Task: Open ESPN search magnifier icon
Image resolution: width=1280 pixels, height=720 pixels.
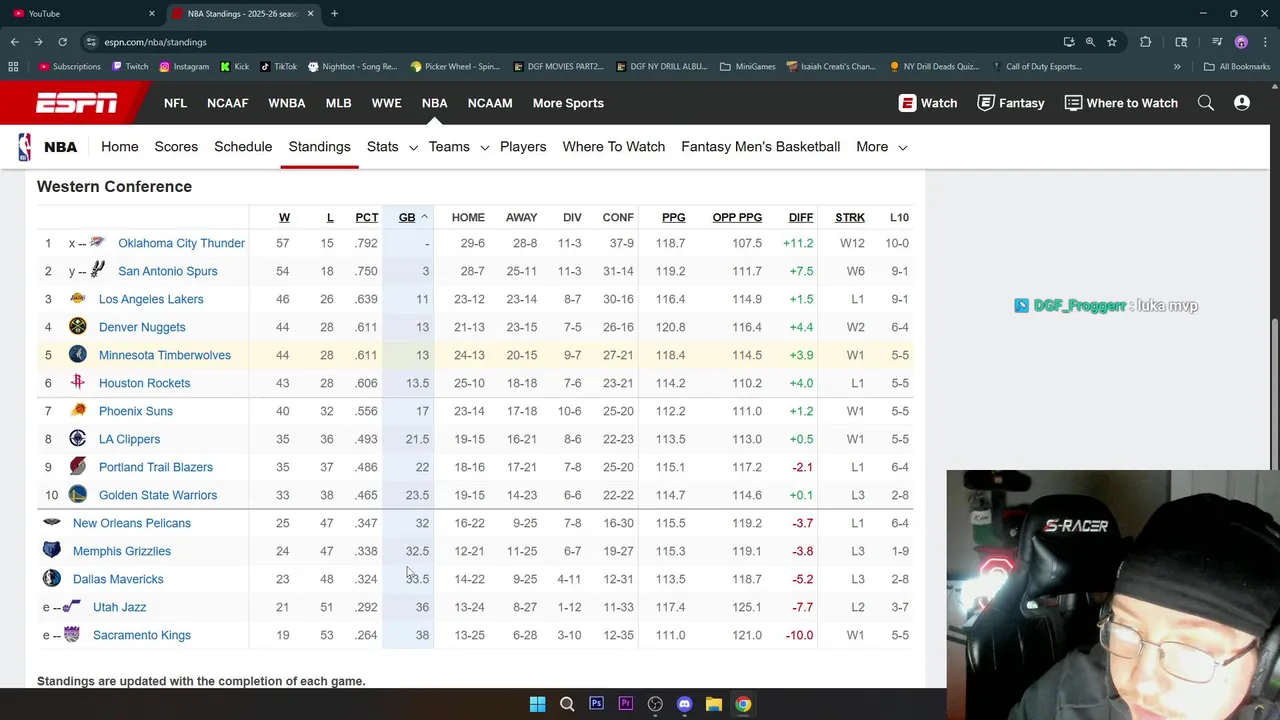Action: click(x=1206, y=103)
